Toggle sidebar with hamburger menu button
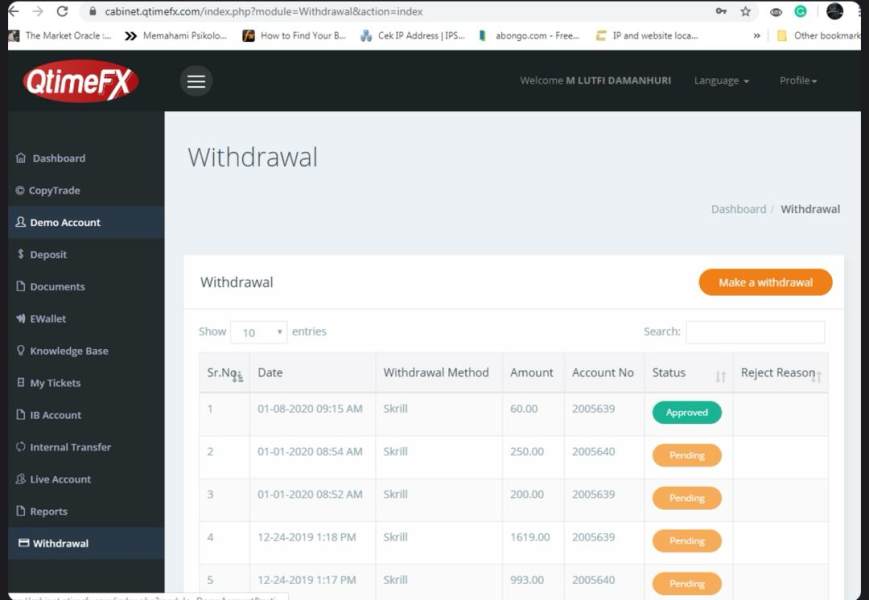The height and width of the screenshot is (600, 869). click(196, 81)
